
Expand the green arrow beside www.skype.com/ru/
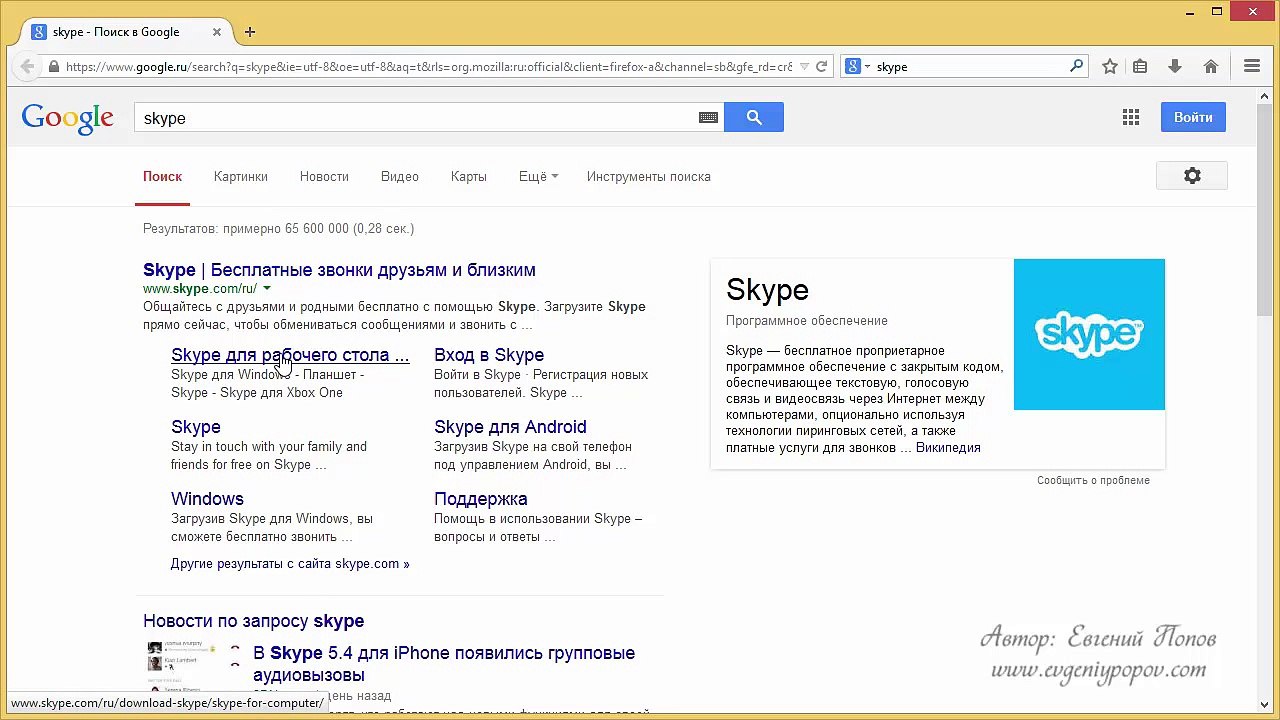(267, 289)
